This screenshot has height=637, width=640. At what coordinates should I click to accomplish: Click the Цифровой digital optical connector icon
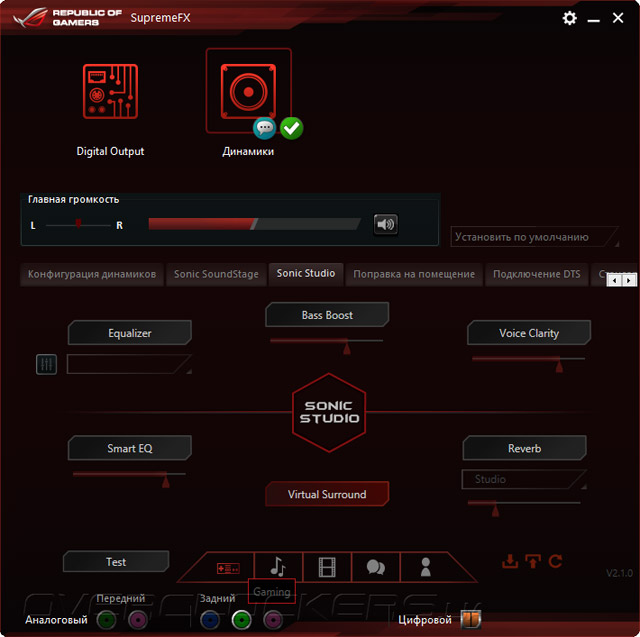pyautogui.click(x=471, y=619)
